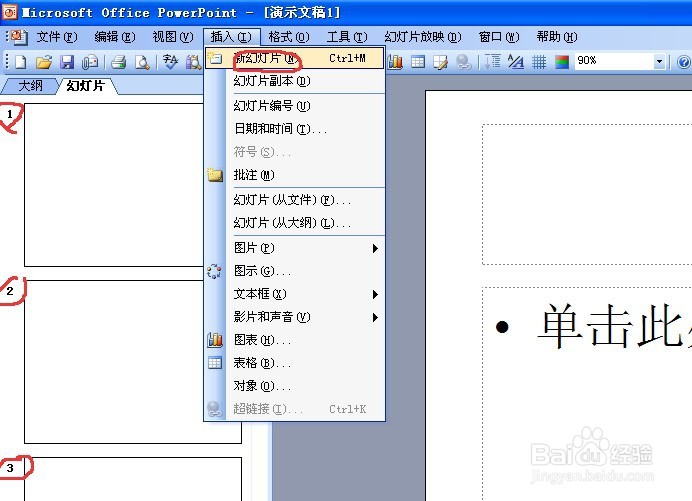The image size is (692, 501).
Task: Click the Insert Chart toolbar icon
Action: [395, 62]
